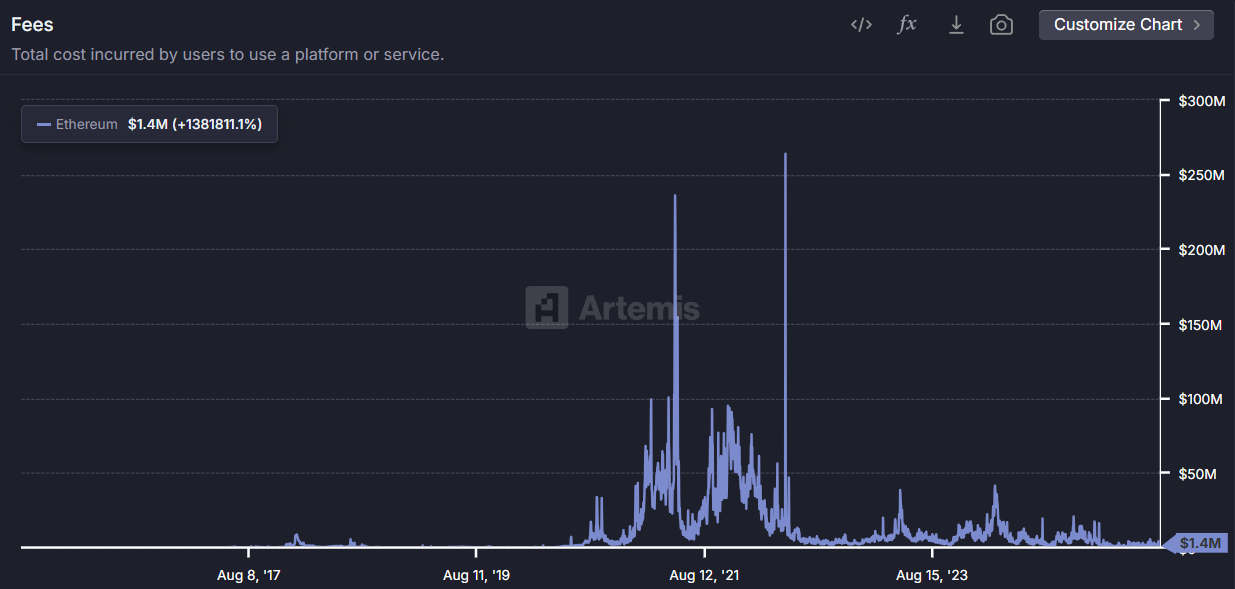Expand the Customize Chart chevron arrow
This screenshot has width=1235, height=589.
point(1197,25)
